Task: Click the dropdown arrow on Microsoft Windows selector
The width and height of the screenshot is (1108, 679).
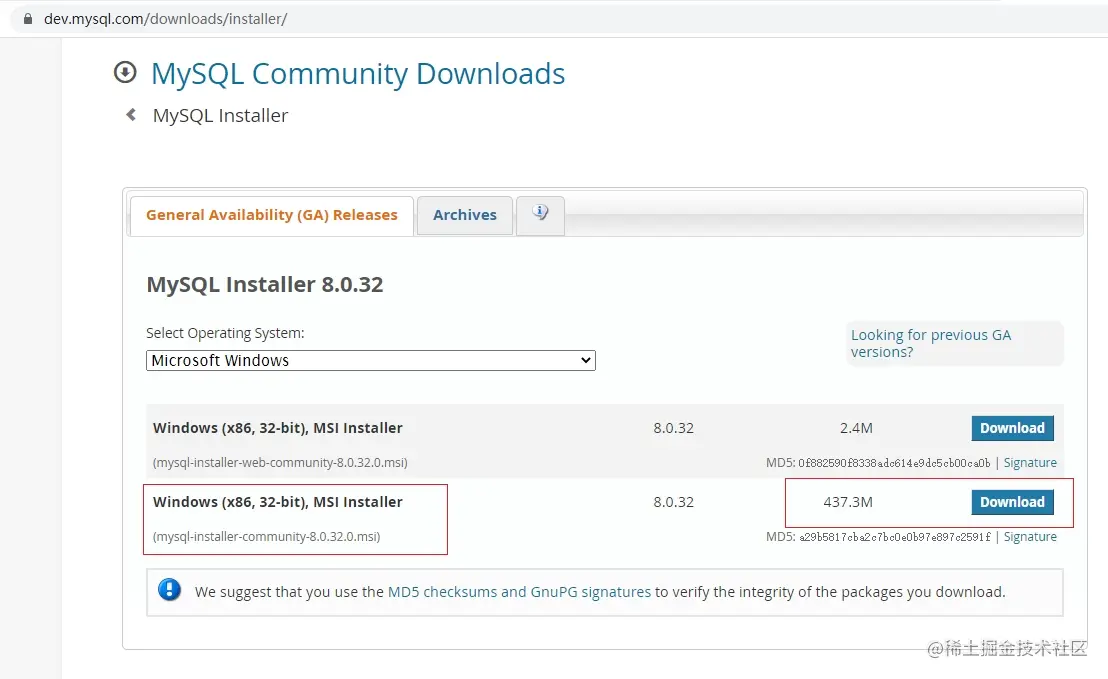Action: click(587, 360)
